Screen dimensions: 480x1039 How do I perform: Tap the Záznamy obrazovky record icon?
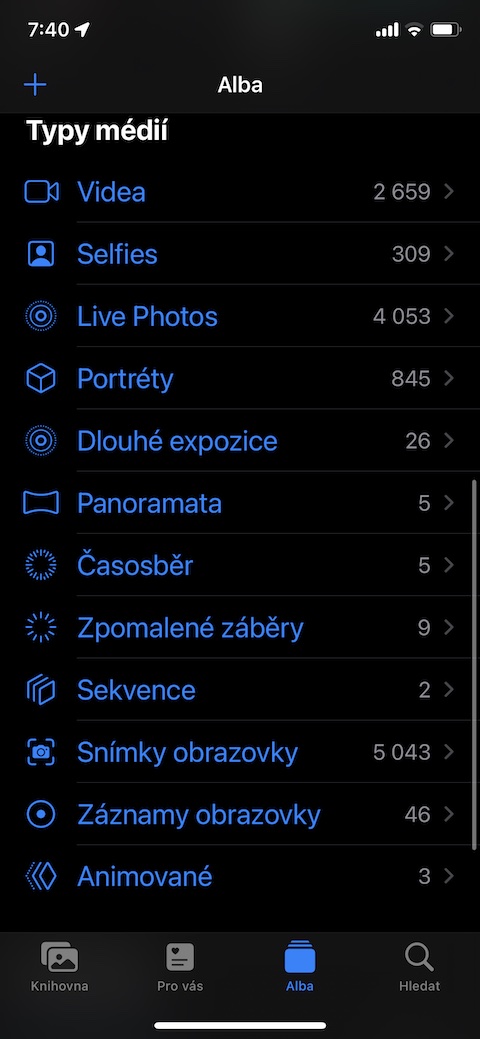pos(41,814)
